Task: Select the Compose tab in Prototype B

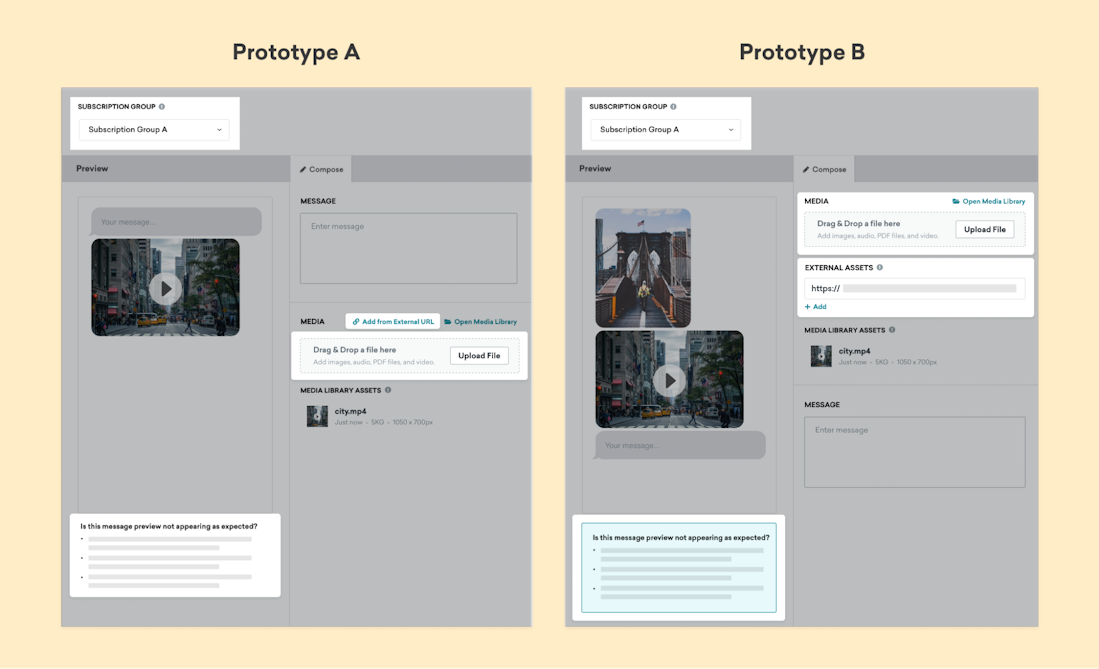Action: [x=825, y=168]
